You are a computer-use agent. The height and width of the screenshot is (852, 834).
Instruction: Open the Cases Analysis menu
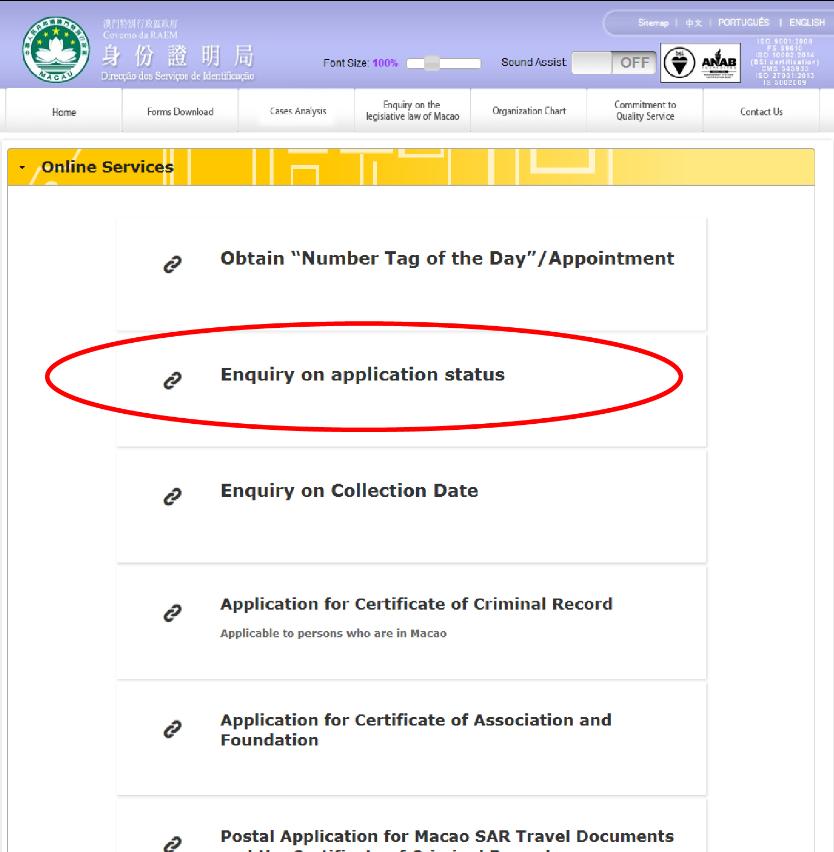tap(298, 111)
